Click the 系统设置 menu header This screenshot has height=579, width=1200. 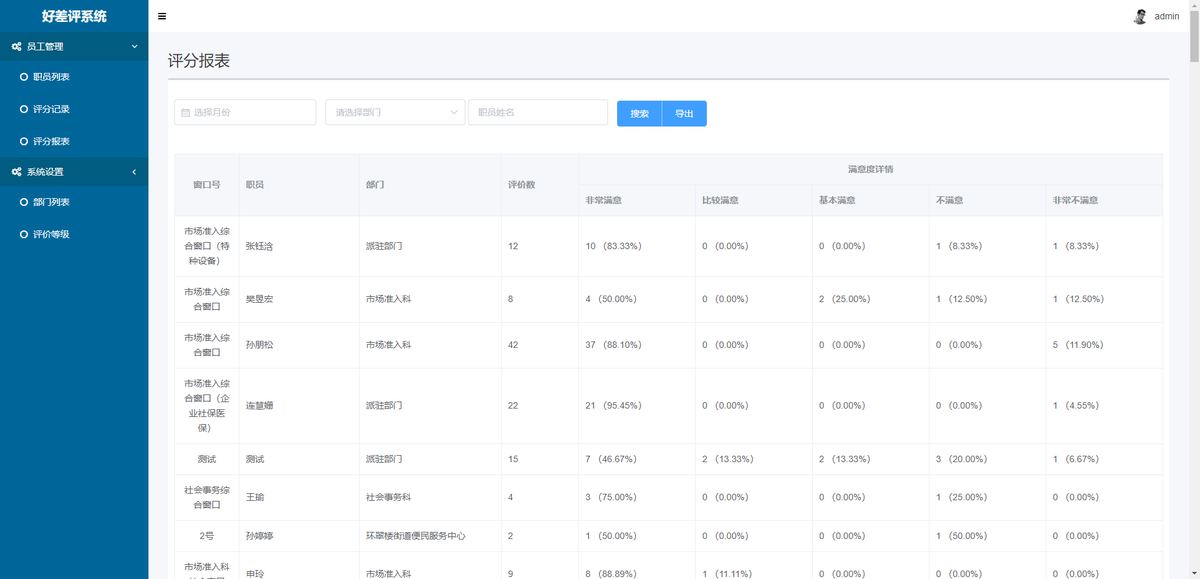74,172
